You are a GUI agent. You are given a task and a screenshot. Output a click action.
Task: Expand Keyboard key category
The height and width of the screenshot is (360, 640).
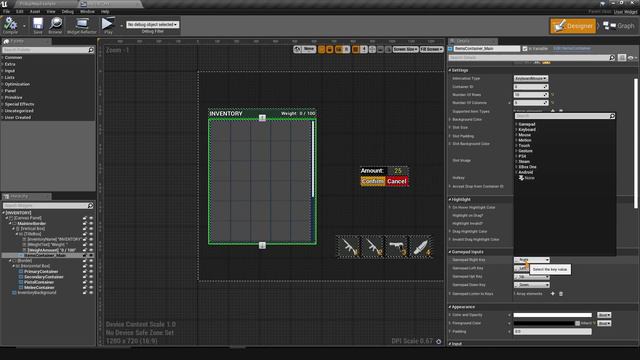(x=516, y=129)
